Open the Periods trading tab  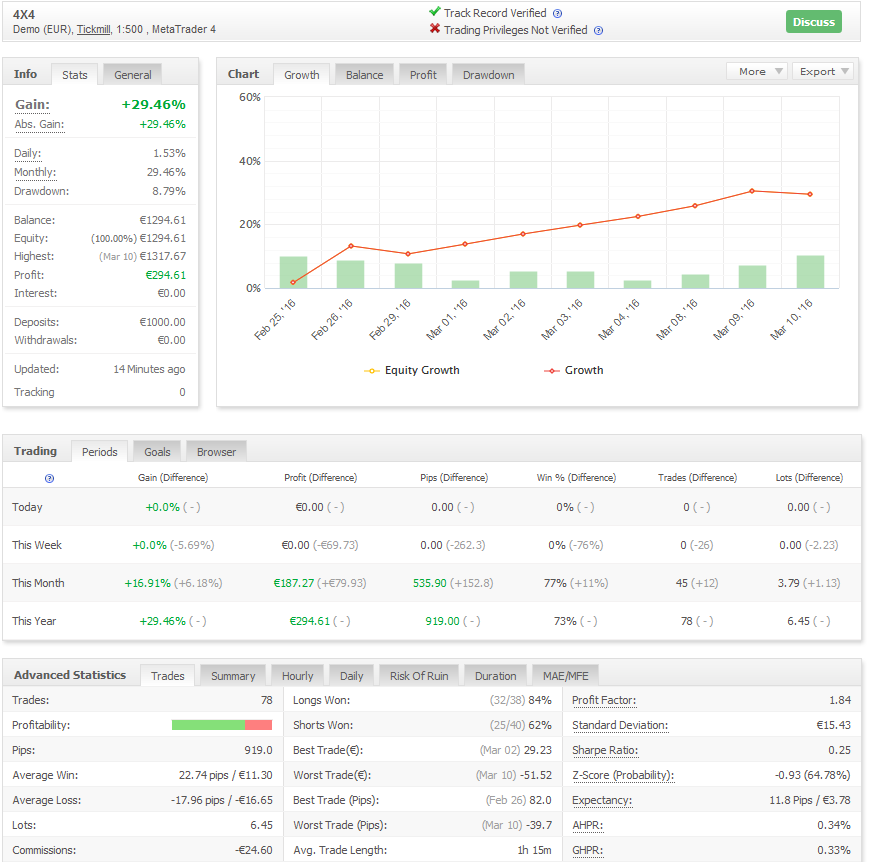tap(100, 452)
